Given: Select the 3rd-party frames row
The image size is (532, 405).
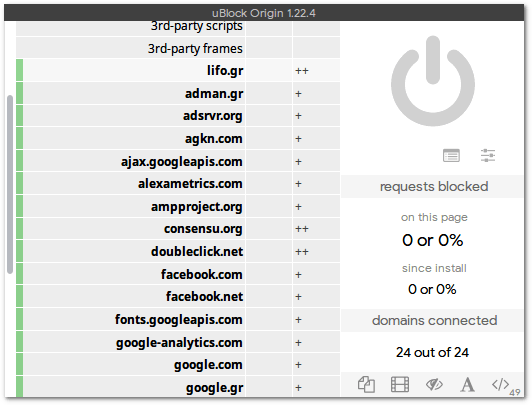Looking at the screenshot, I should 131,48.
